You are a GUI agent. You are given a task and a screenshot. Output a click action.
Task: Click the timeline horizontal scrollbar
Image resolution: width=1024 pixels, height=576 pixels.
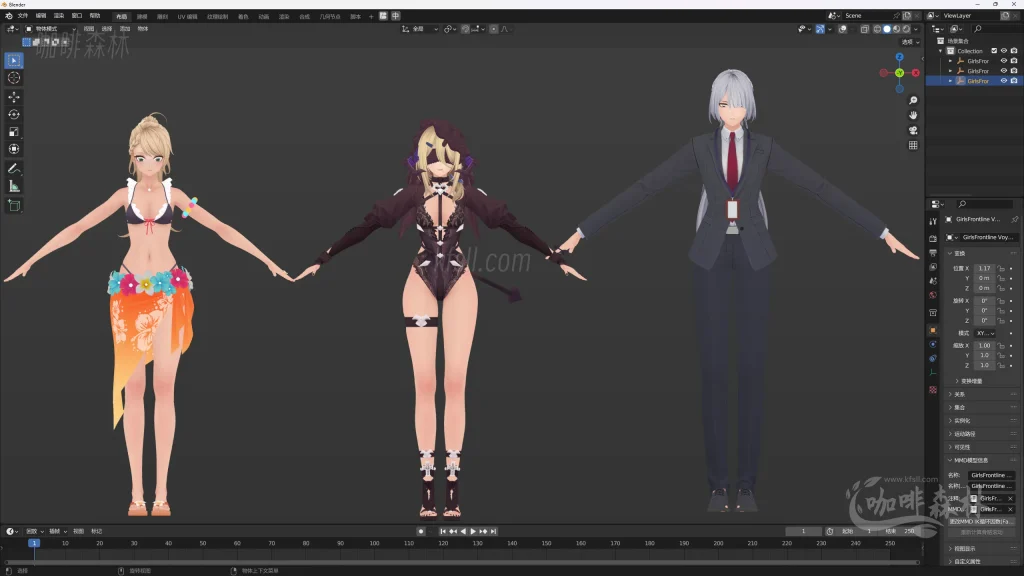click(461, 562)
